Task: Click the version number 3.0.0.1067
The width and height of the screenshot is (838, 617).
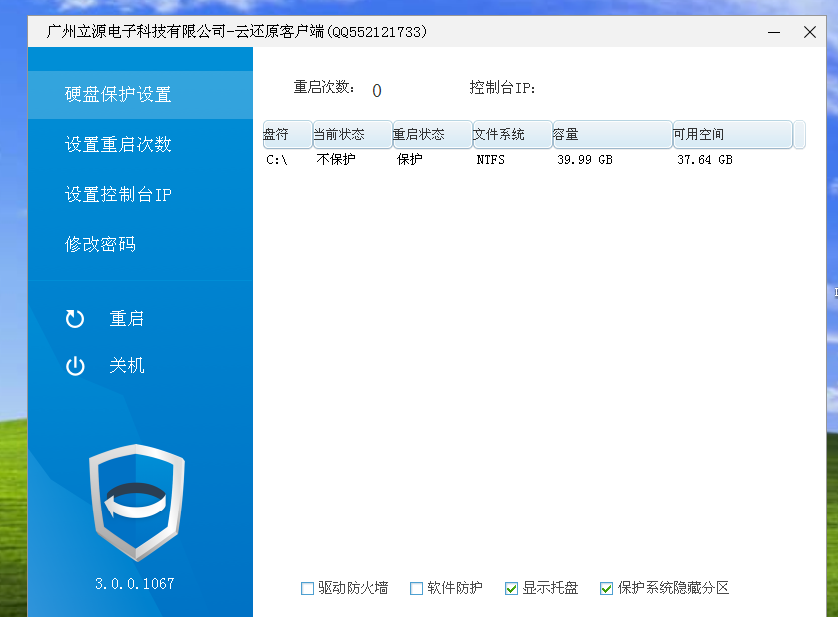Action: [x=135, y=584]
